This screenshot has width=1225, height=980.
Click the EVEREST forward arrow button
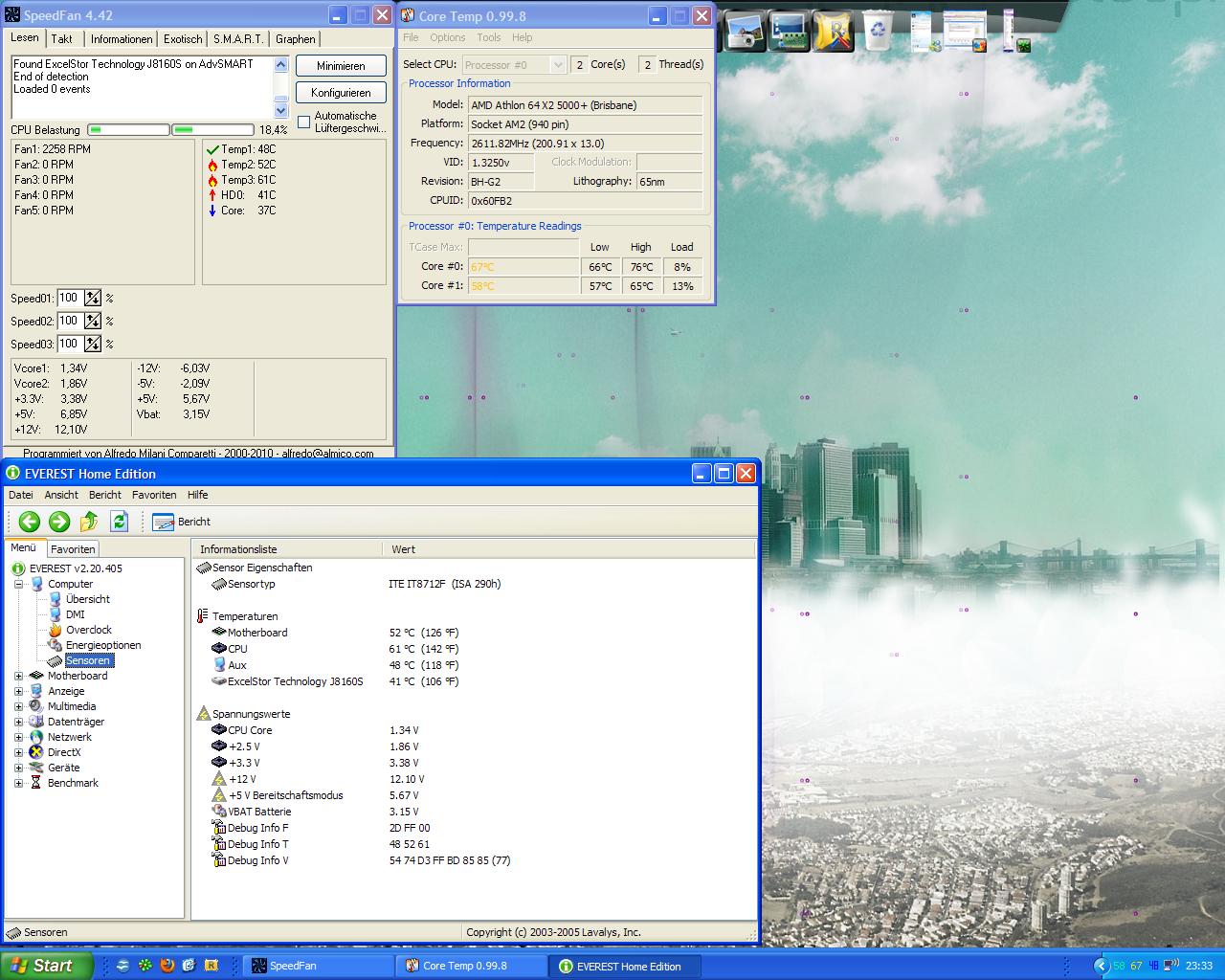(59, 522)
